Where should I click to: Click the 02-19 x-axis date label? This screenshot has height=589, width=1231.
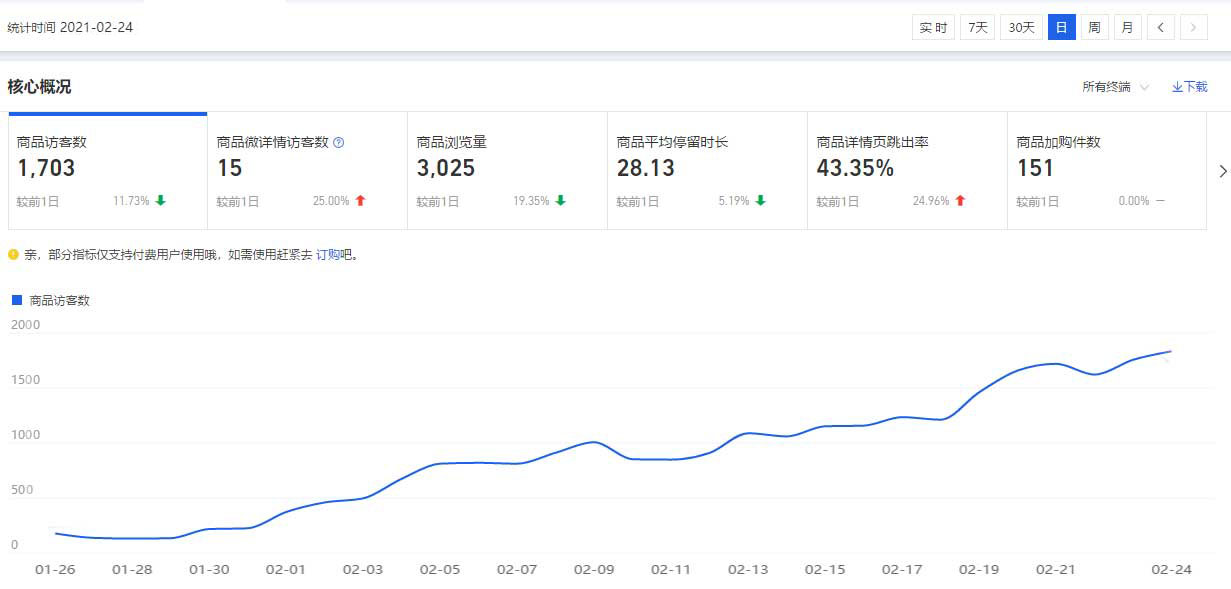tap(979, 569)
